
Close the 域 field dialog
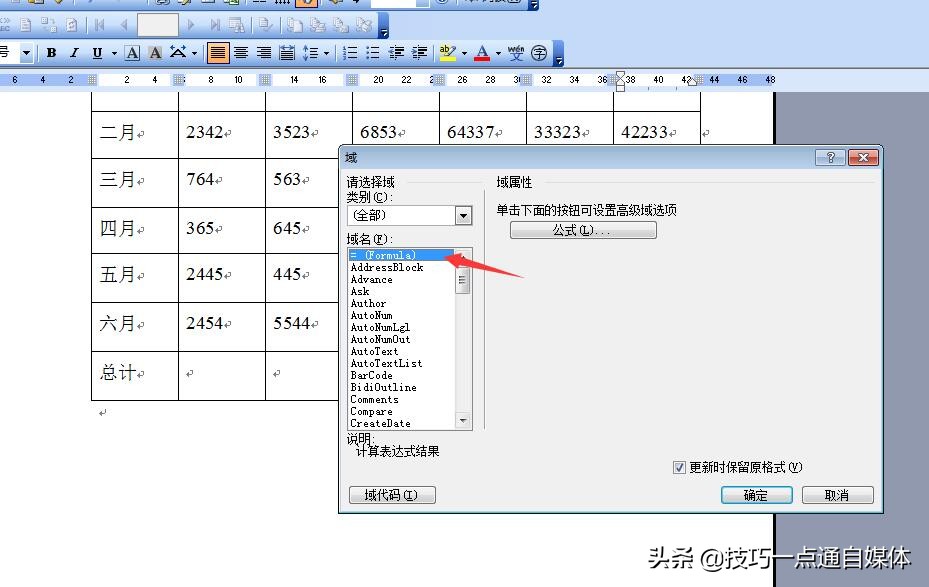pyautogui.click(x=863, y=158)
